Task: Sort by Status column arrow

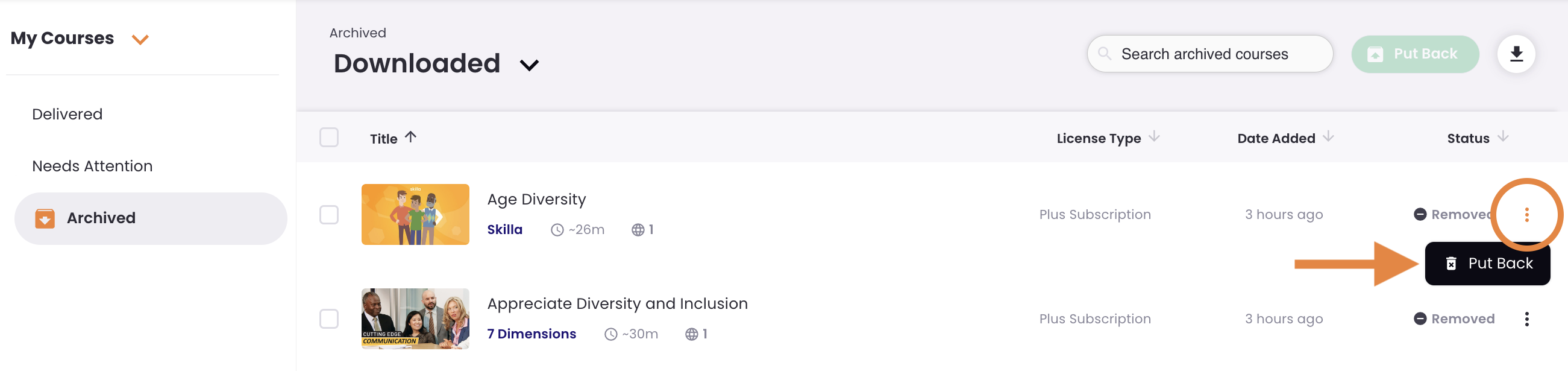Action: tap(1502, 137)
